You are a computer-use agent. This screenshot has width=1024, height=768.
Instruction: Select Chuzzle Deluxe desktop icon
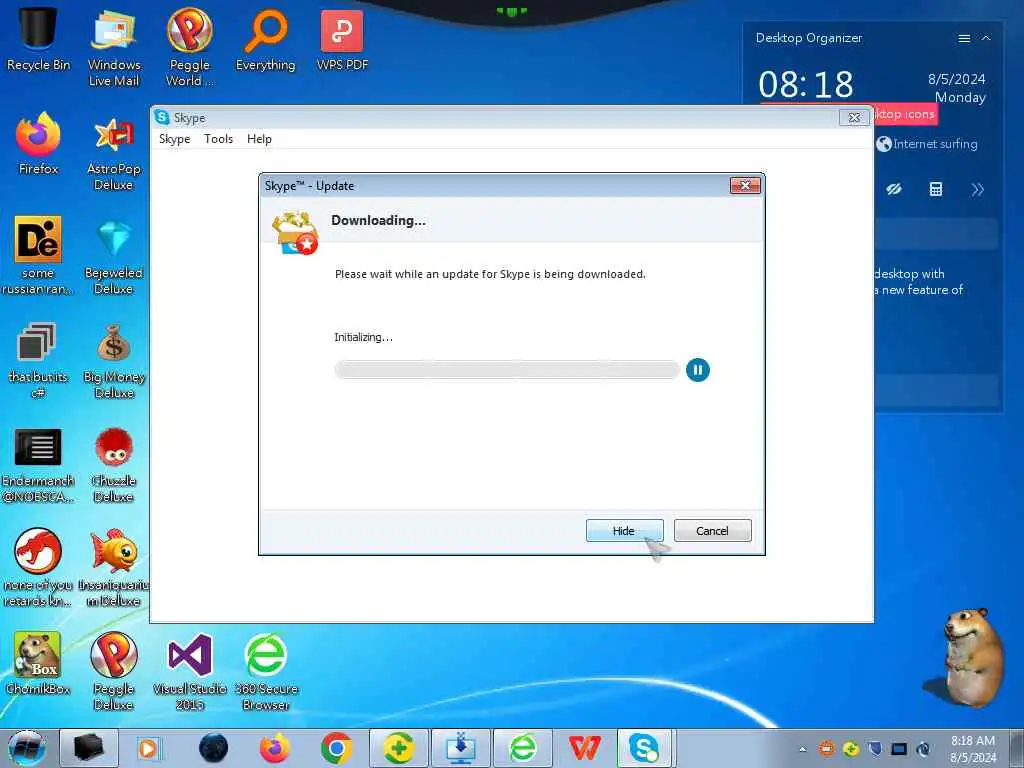[114, 465]
